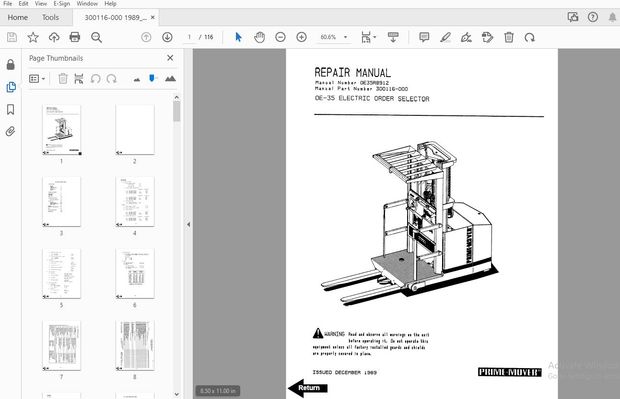Click the Return arrow link on page
Viewport: 620px width, 399px height.
pos(308,388)
